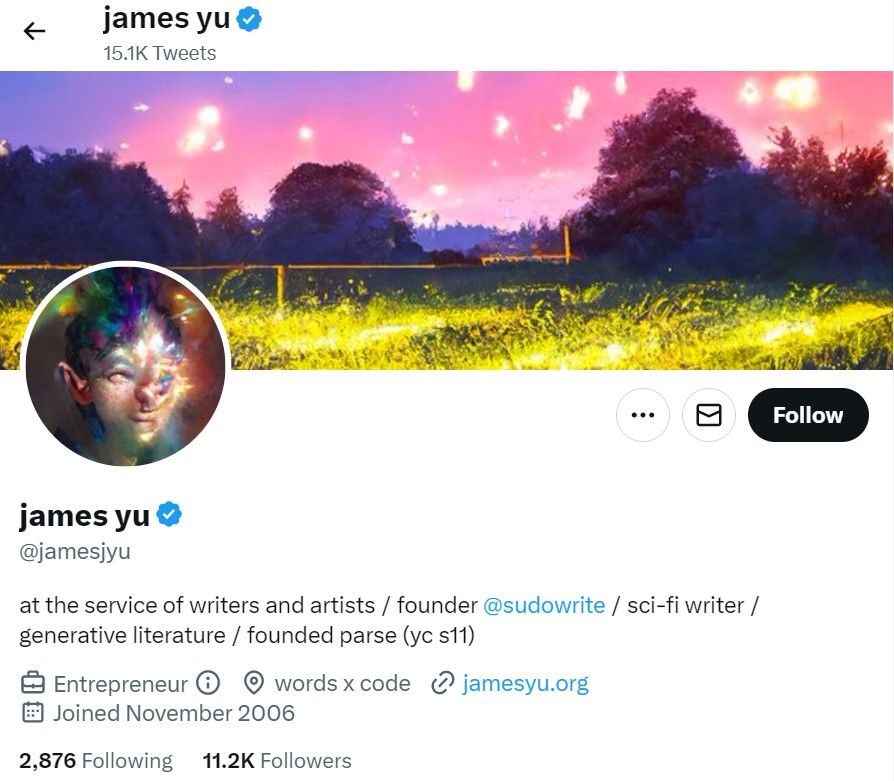Visit the jamesyu.org website link
This screenshot has width=894, height=781.
(x=525, y=683)
